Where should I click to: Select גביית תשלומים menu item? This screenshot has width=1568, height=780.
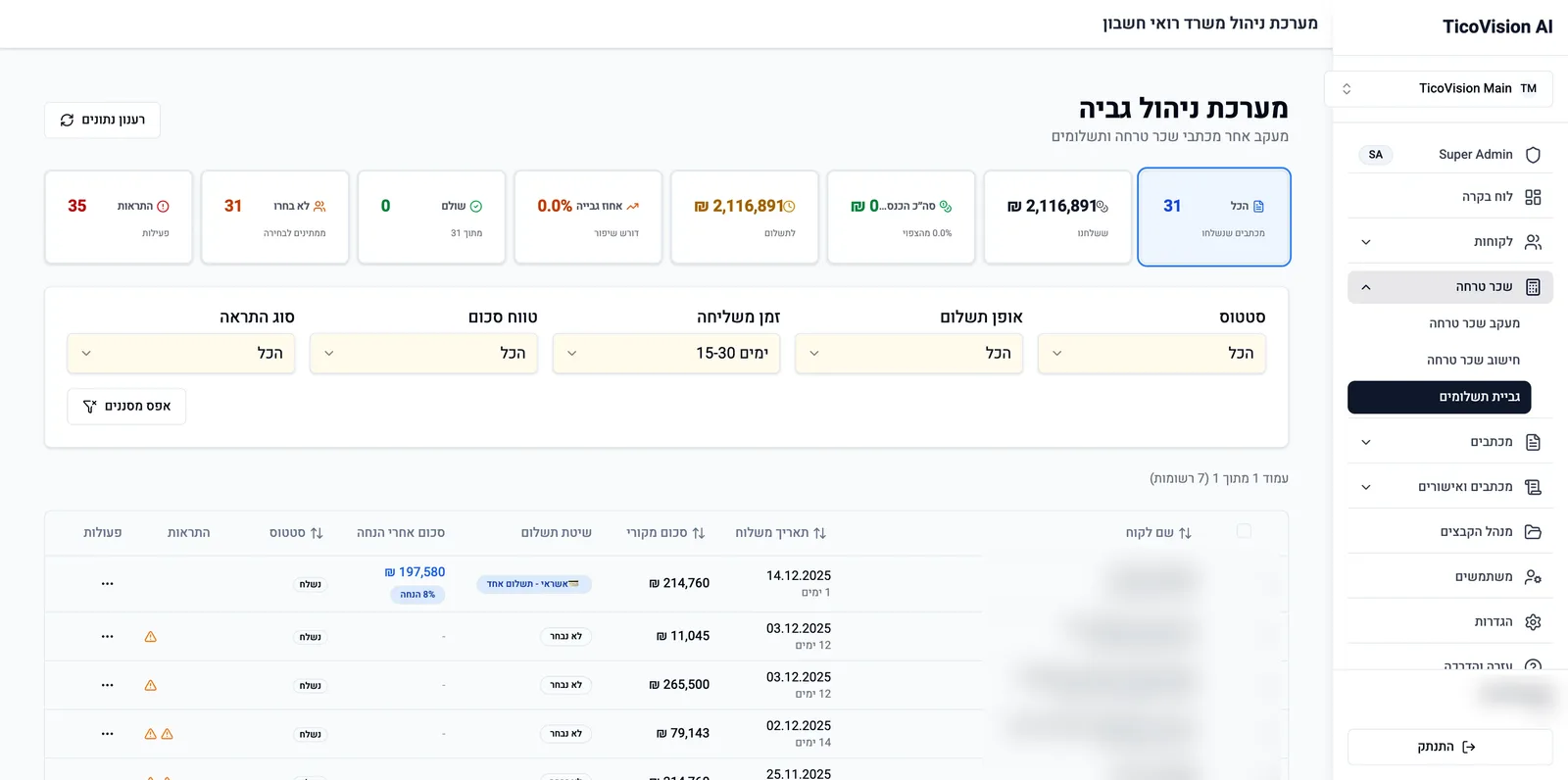pyautogui.click(x=1439, y=397)
